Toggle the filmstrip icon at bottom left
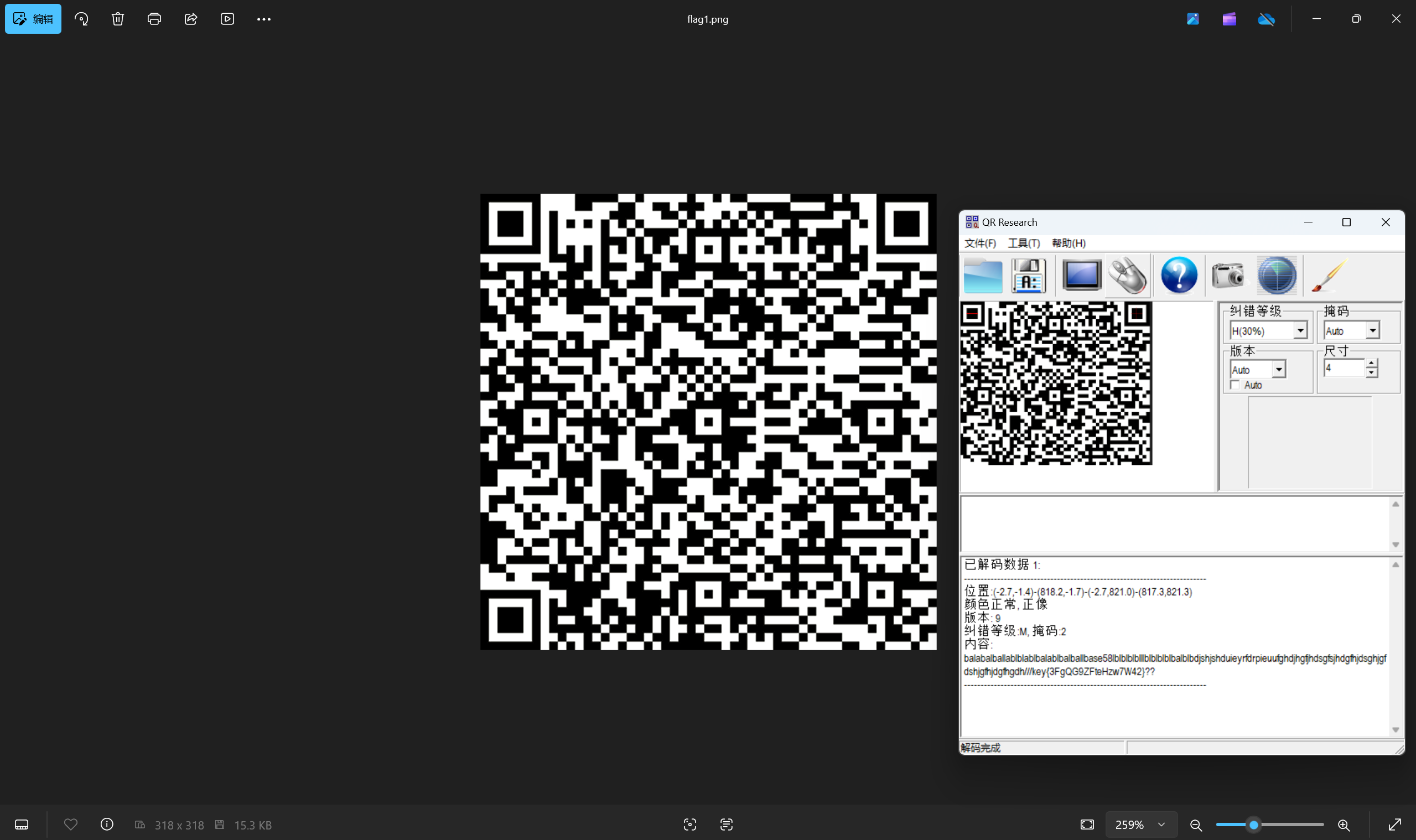1416x840 pixels. (22, 824)
